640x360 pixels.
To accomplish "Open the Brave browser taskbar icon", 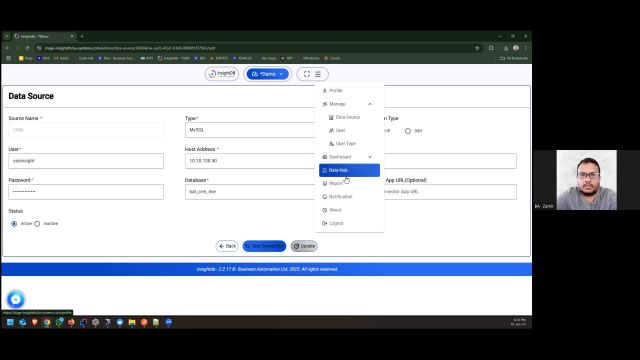I will tap(35, 322).
